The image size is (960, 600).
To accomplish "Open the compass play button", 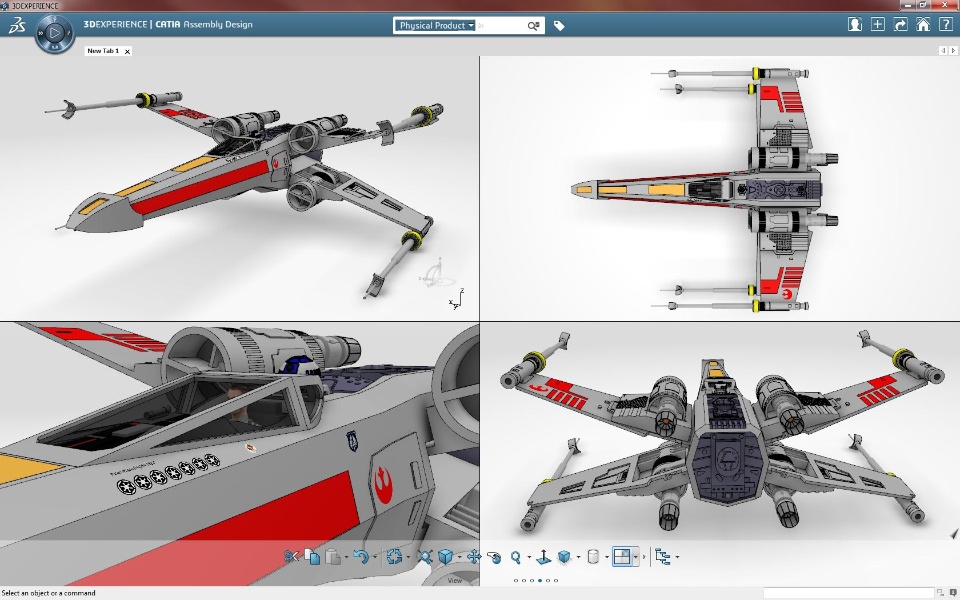I will click(54, 32).
